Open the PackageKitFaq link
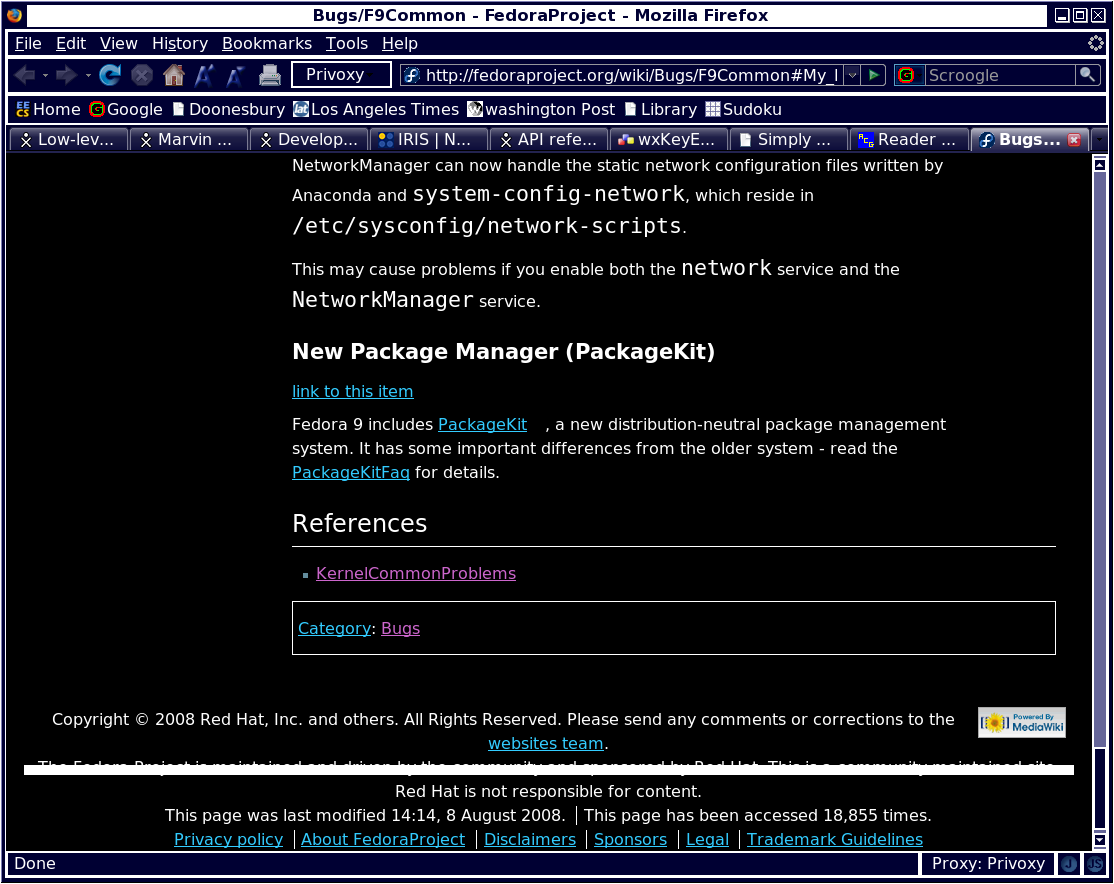This screenshot has width=1114, height=884. click(x=351, y=473)
